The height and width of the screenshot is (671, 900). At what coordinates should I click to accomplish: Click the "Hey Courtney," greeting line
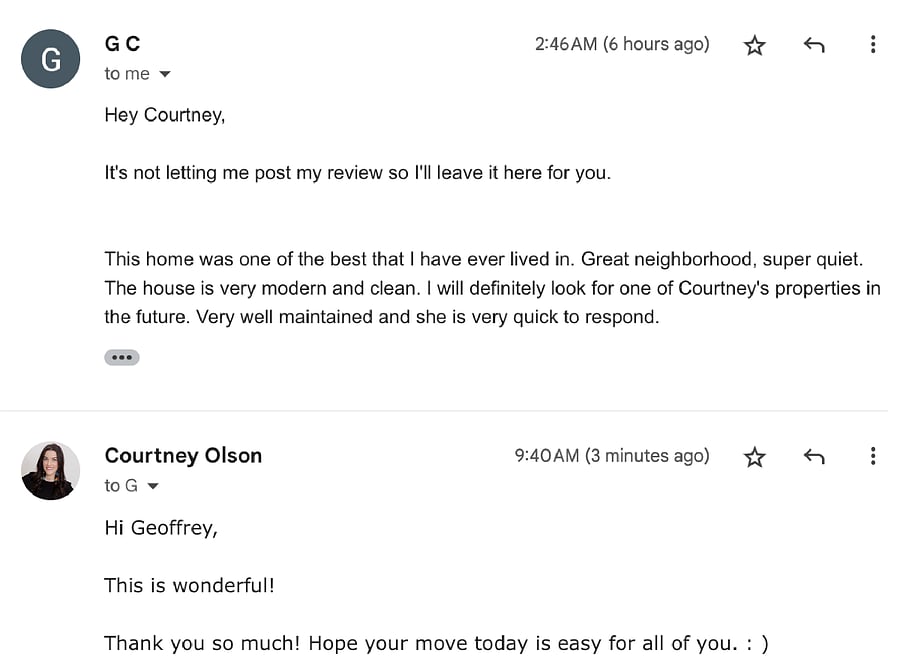point(165,115)
